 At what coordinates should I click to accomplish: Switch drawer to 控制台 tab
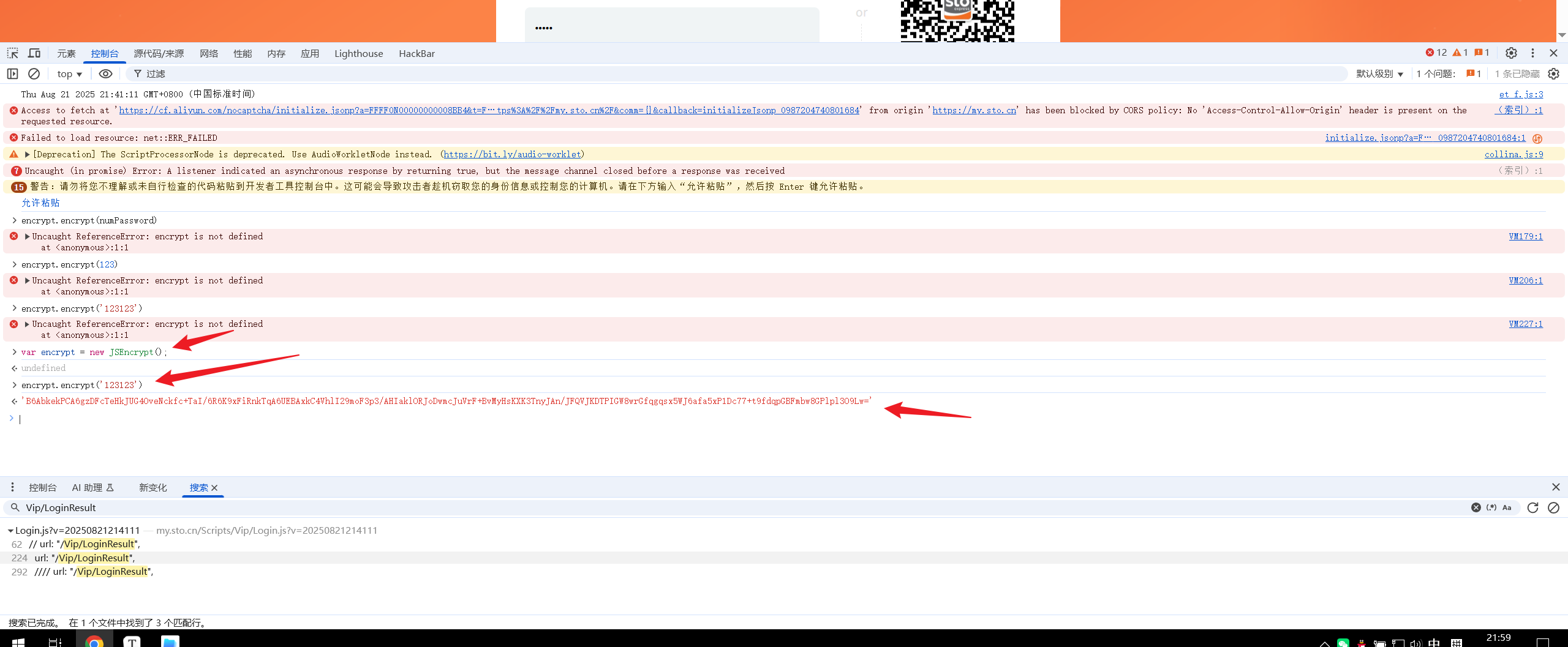click(x=43, y=488)
